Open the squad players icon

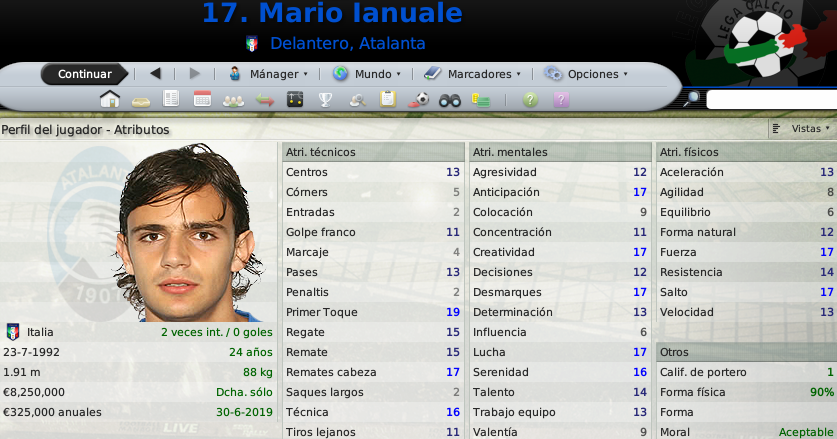(233, 101)
